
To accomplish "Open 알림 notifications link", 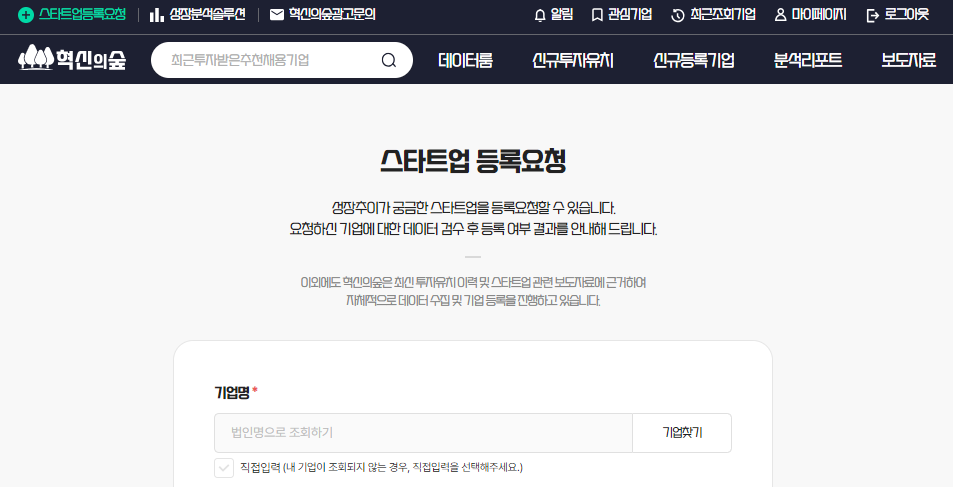I will click(562, 15).
